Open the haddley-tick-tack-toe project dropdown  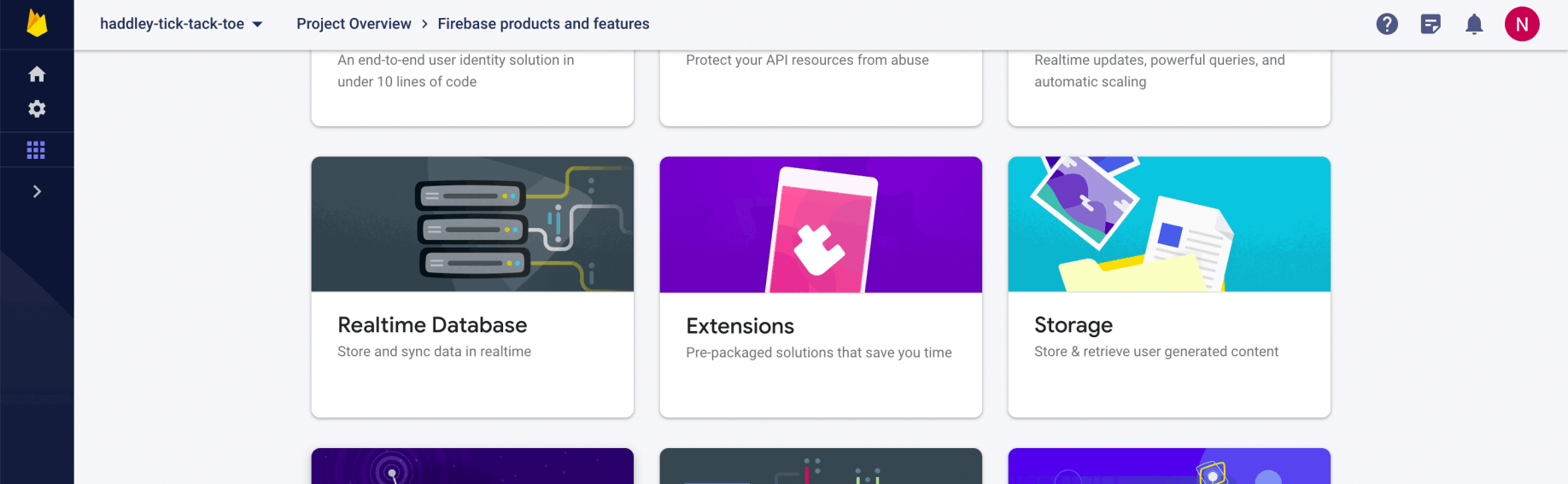181,24
